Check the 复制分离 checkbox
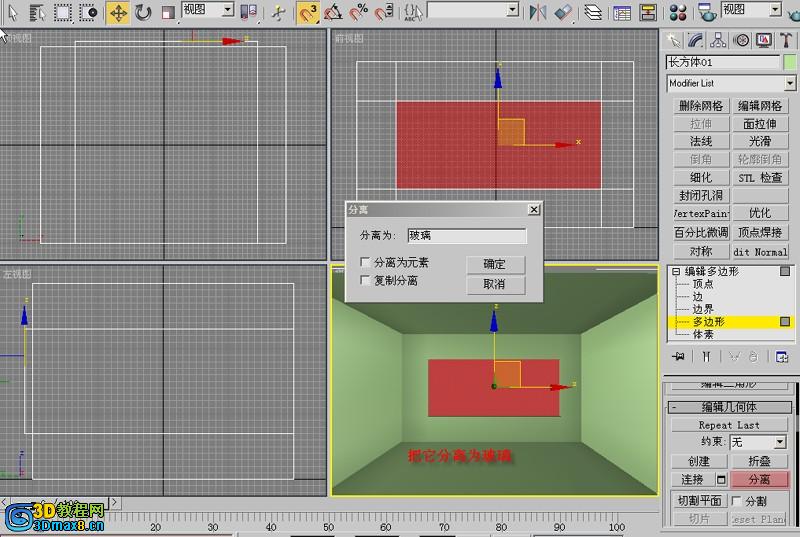 (x=365, y=280)
